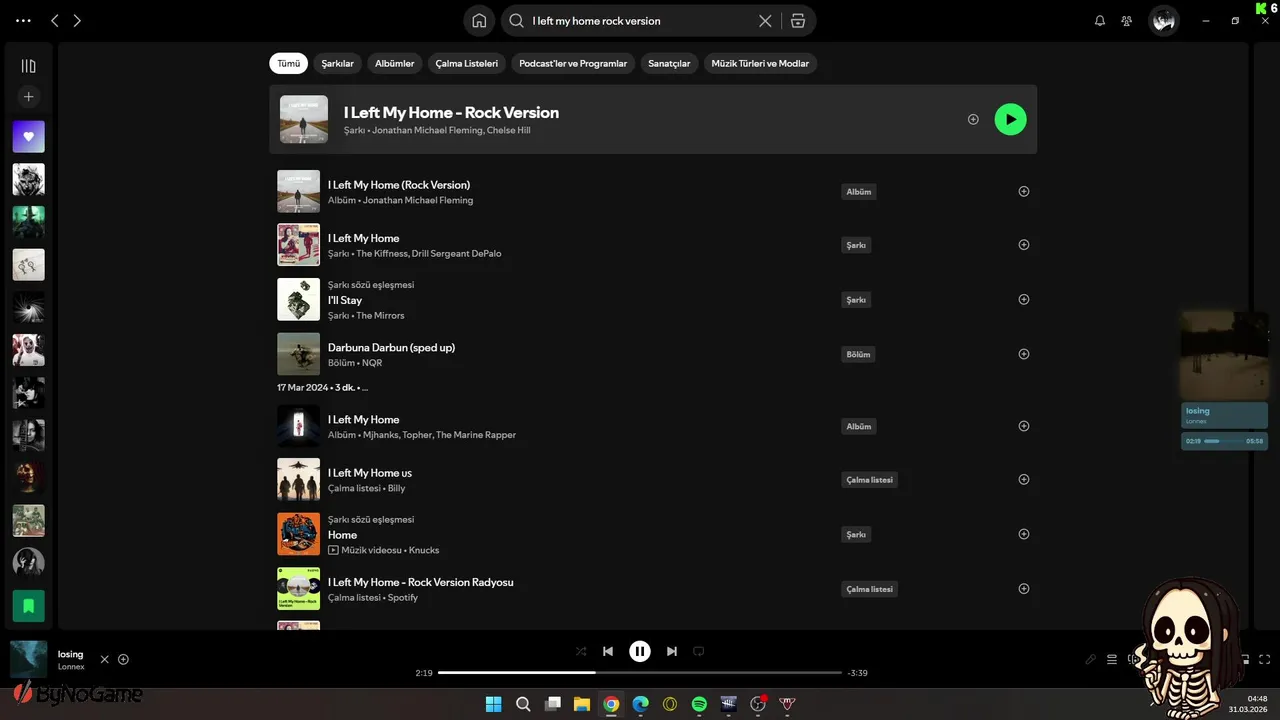Image resolution: width=1280 pixels, height=720 pixels.
Task: Go forward with the right arrow
Action: [x=77, y=20]
